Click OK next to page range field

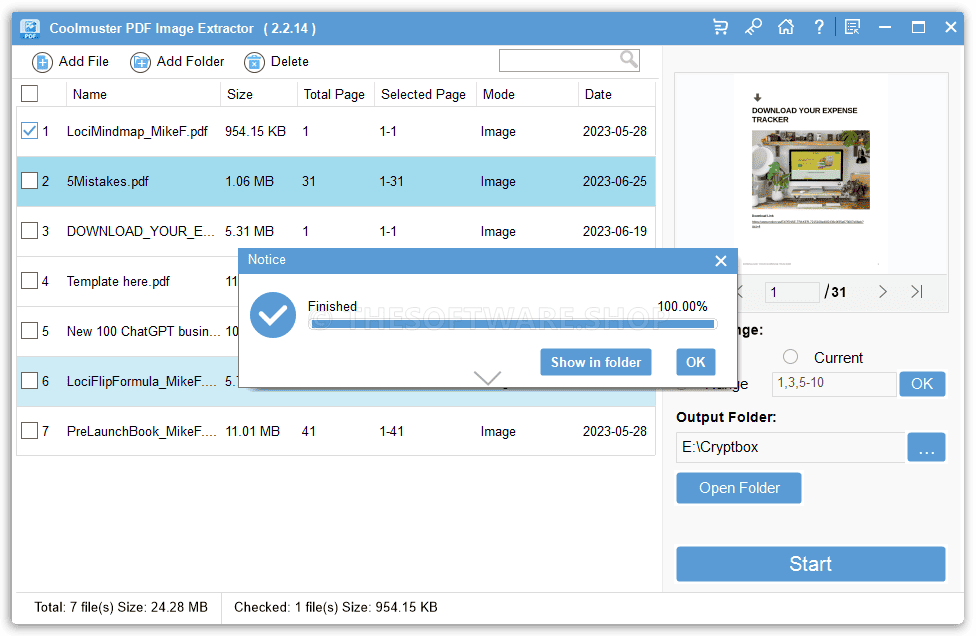tap(922, 384)
